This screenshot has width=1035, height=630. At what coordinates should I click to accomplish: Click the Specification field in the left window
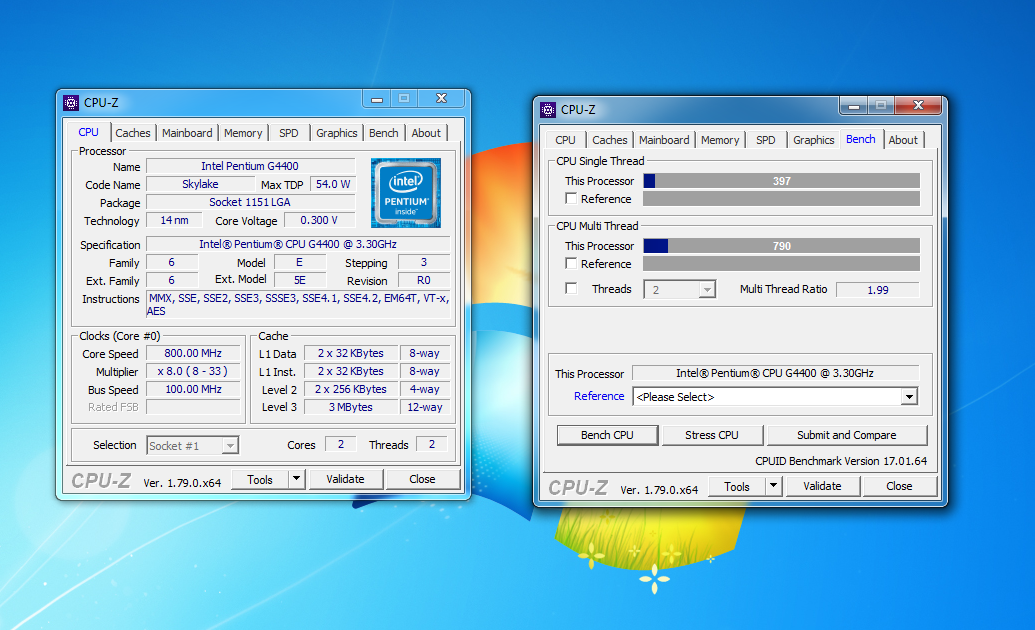[x=298, y=244]
